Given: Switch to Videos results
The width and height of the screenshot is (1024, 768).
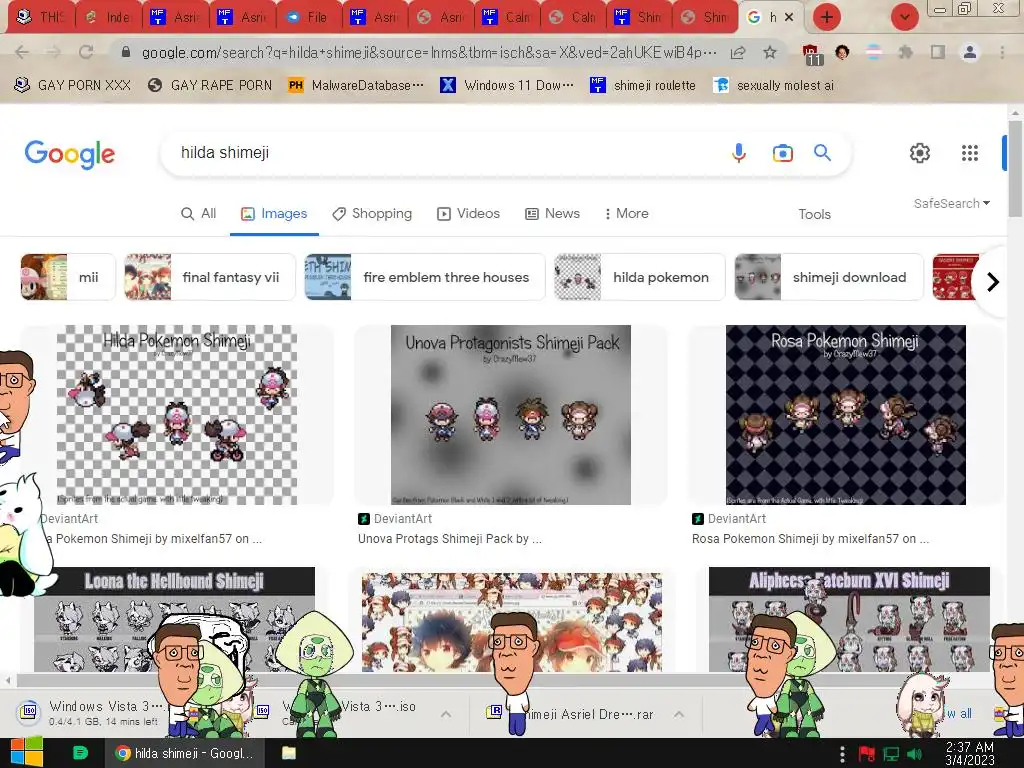Looking at the screenshot, I should pyautogui.click(x=468, y=214).
